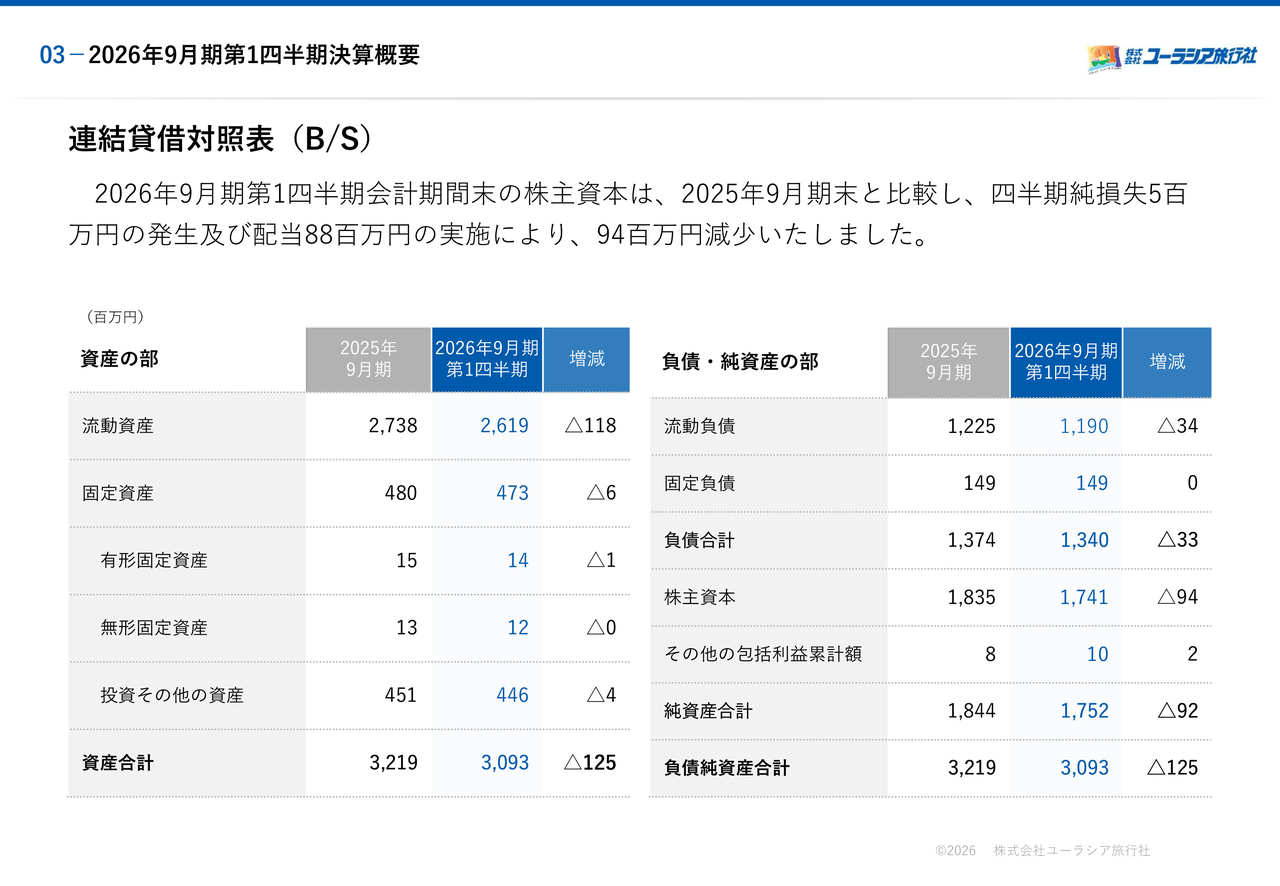
Task: Select the section title 2026年9月期第1四半期決算概要
Action: click(254, 55)
